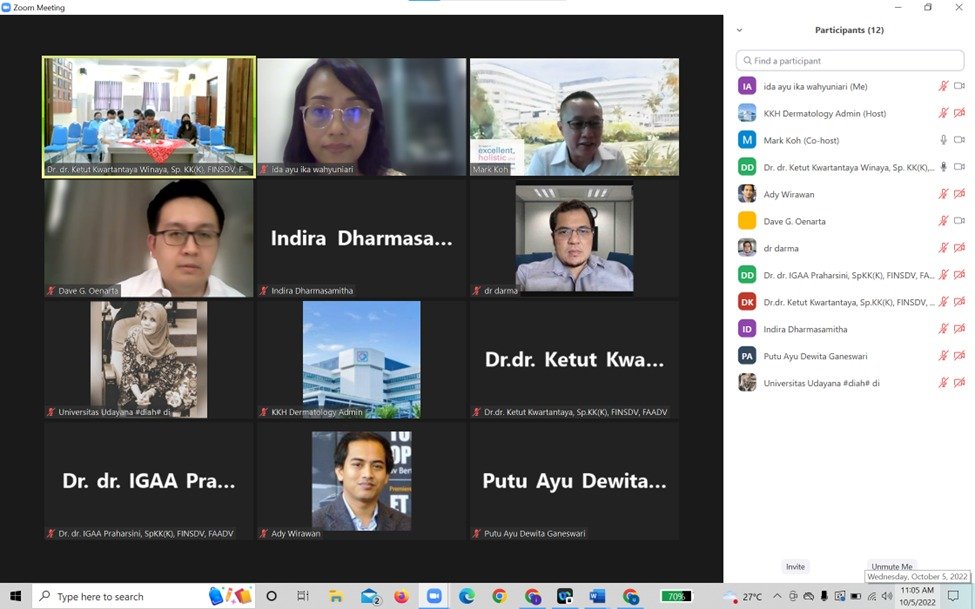Select Universitas Udayana #diah# in participant list
The height and width of the screenshot is (609, 975).
(x=820, y=383)
